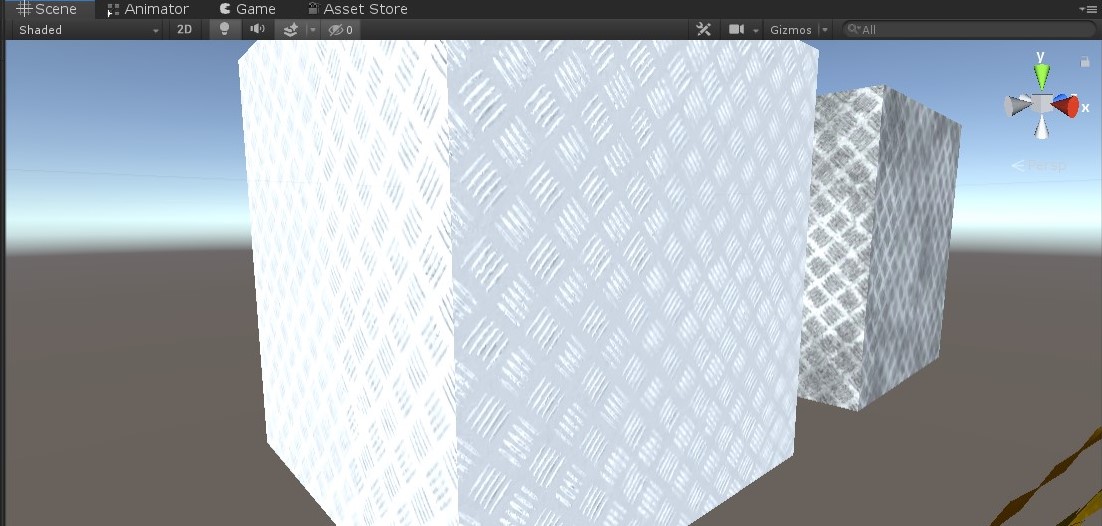This screenshot has width=1102, height=526.
Task: Open the Asset Store tab
Action: [x=358, y=9]
